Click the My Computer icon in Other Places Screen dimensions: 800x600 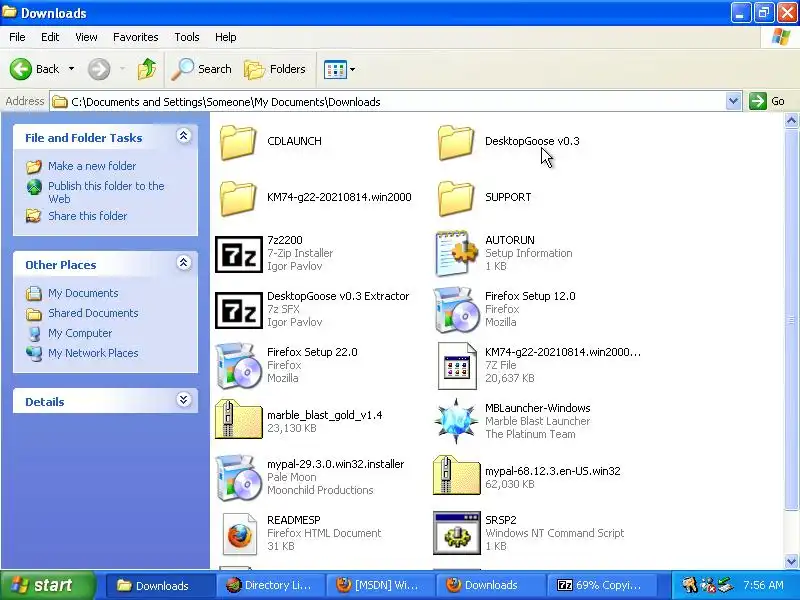click(x=34, y=333)
